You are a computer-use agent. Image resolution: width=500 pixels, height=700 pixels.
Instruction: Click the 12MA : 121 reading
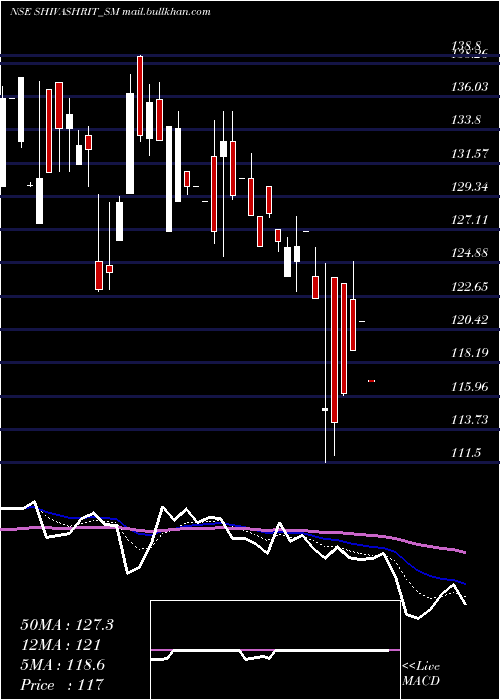tap(60, 645)
